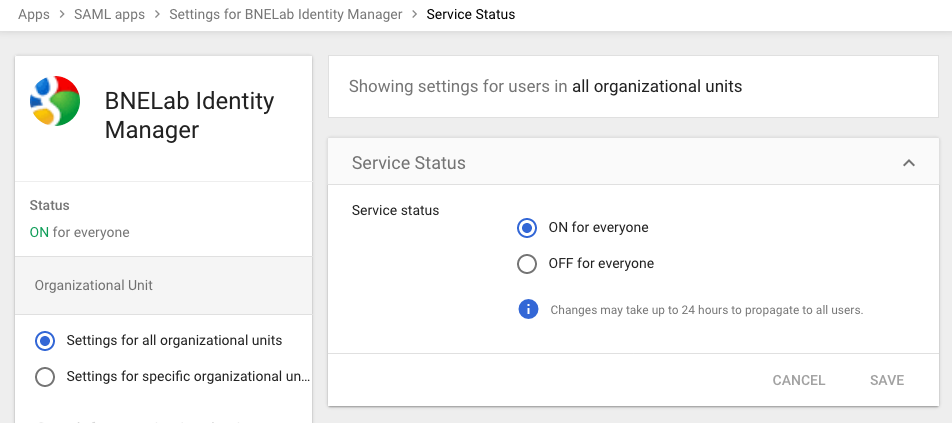This screenshot has height=423, width=952.
Task: Click the 'Service status' field label
Action: coord(395,211)
